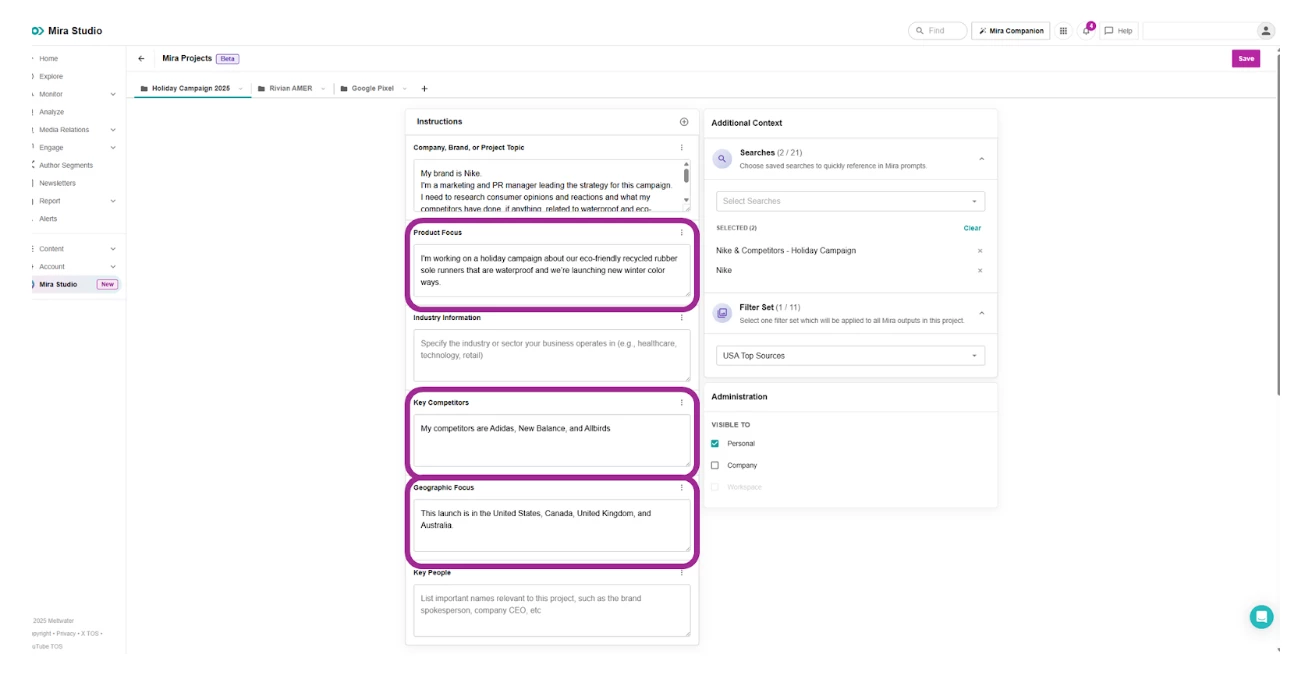Clear the selected searches

coord(972,228)
